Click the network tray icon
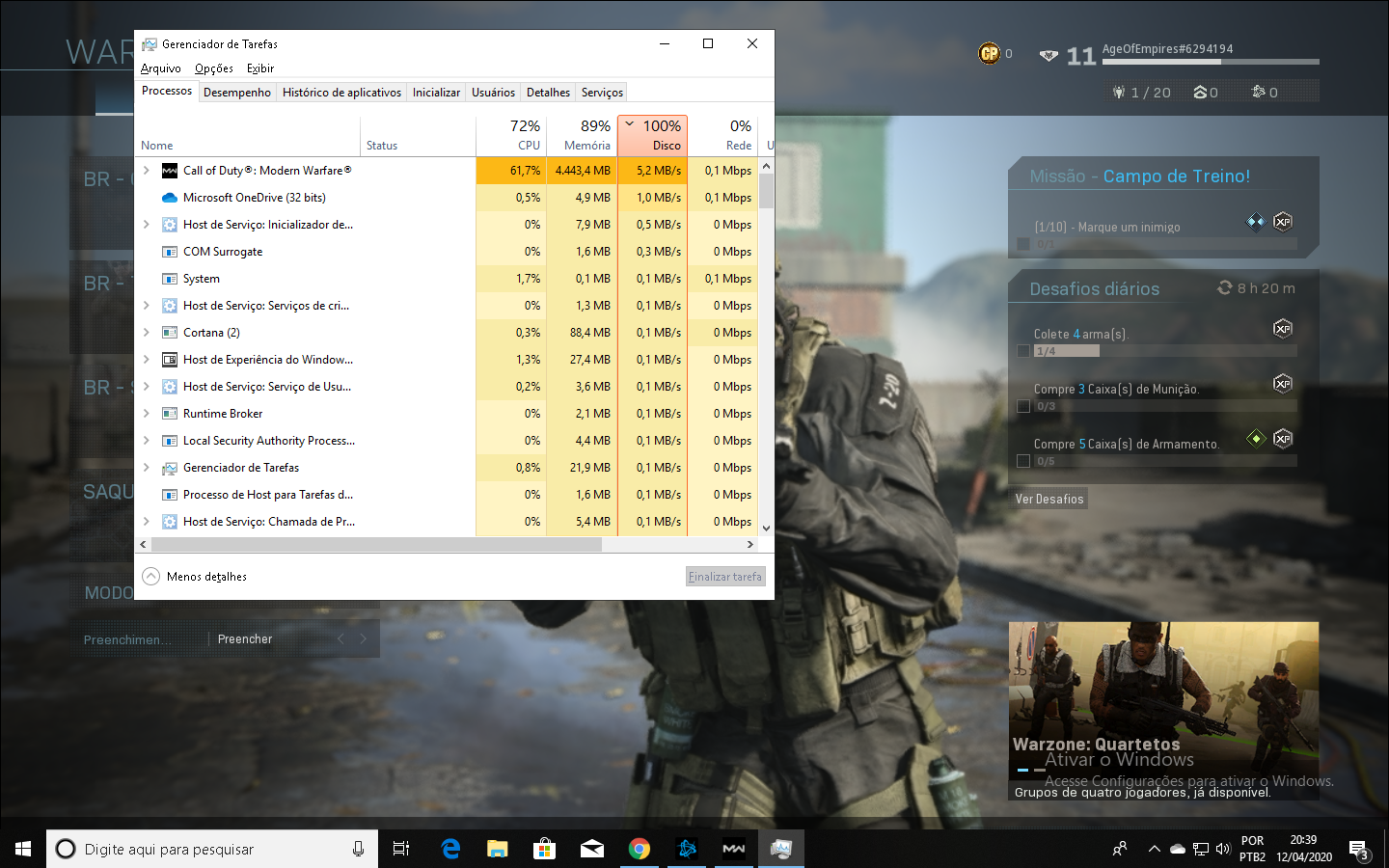The height and width of the screenshot is (868, 1389). pyautogui.click(x=1201, y=849)
